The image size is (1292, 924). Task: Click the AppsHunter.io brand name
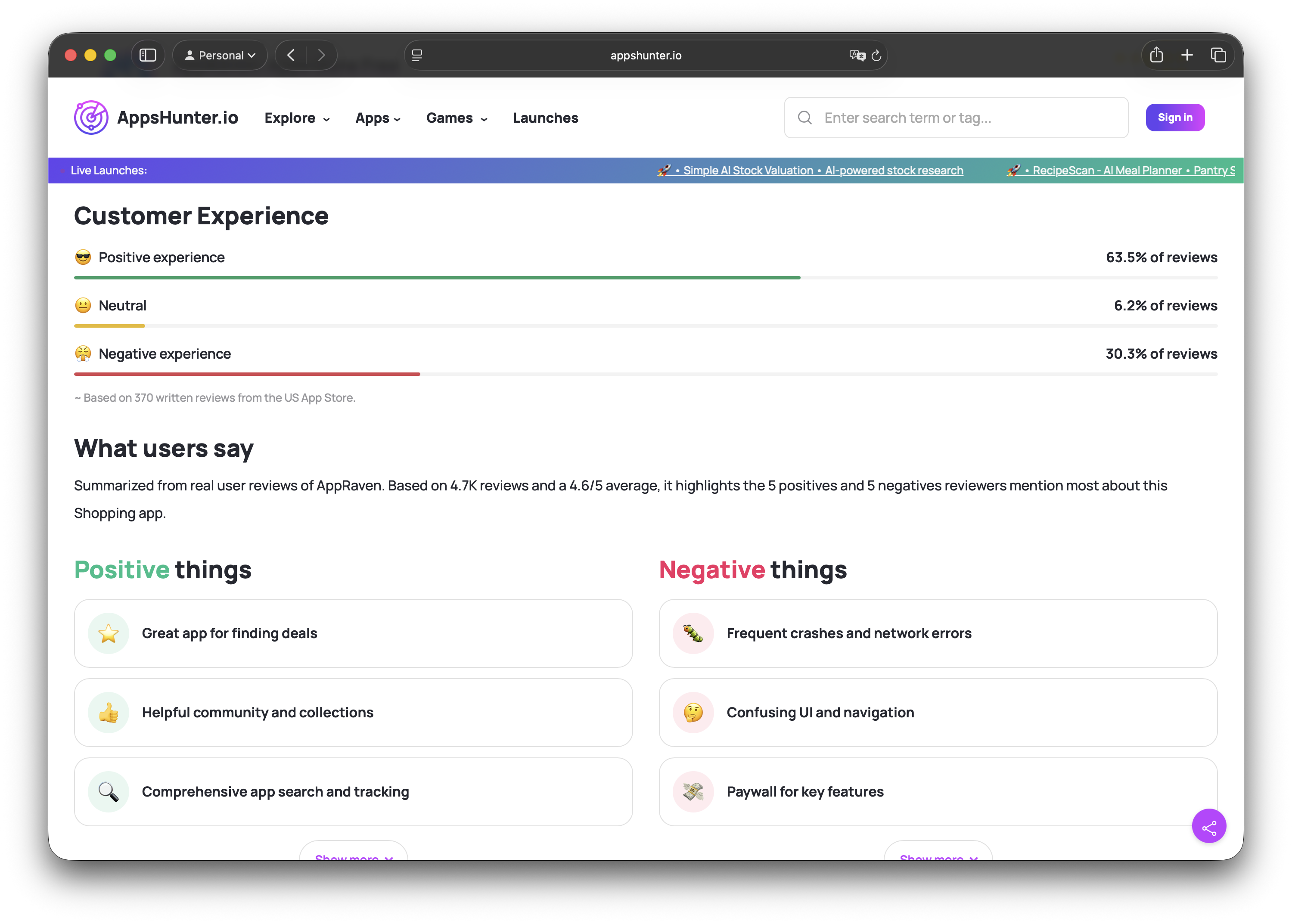177,117
